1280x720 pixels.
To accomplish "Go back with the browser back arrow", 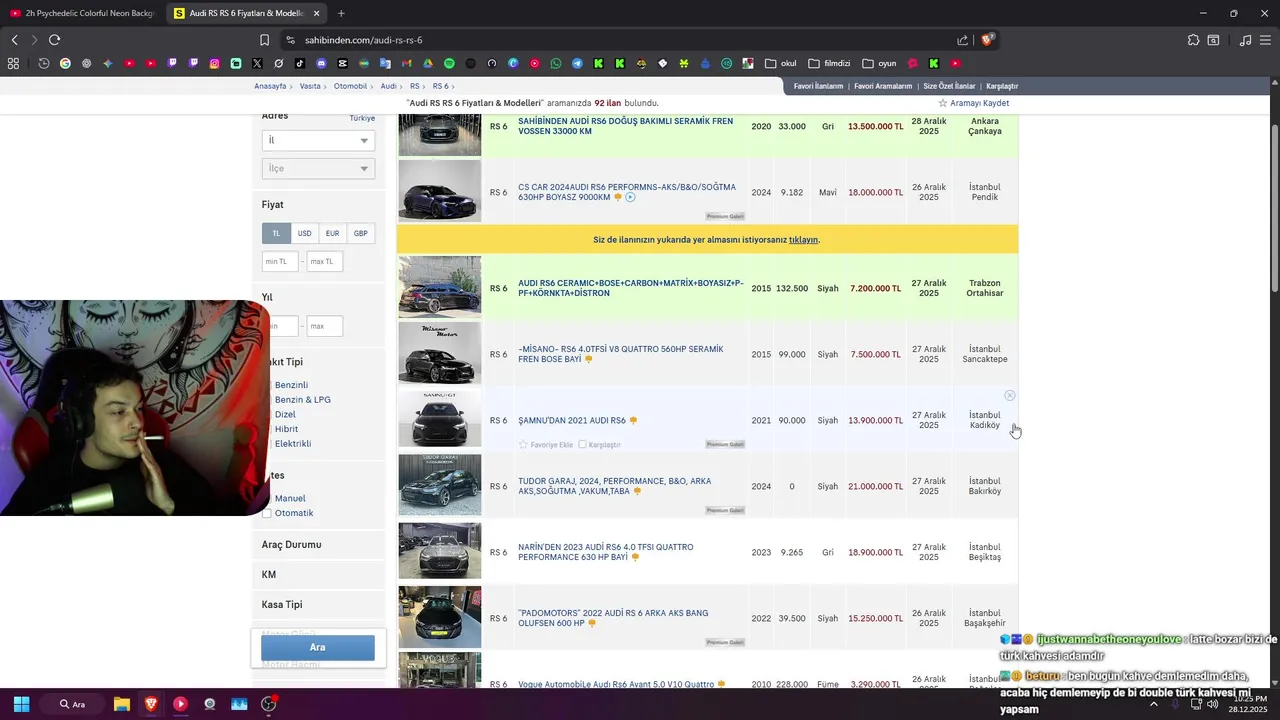I will (x=14, y=40).
